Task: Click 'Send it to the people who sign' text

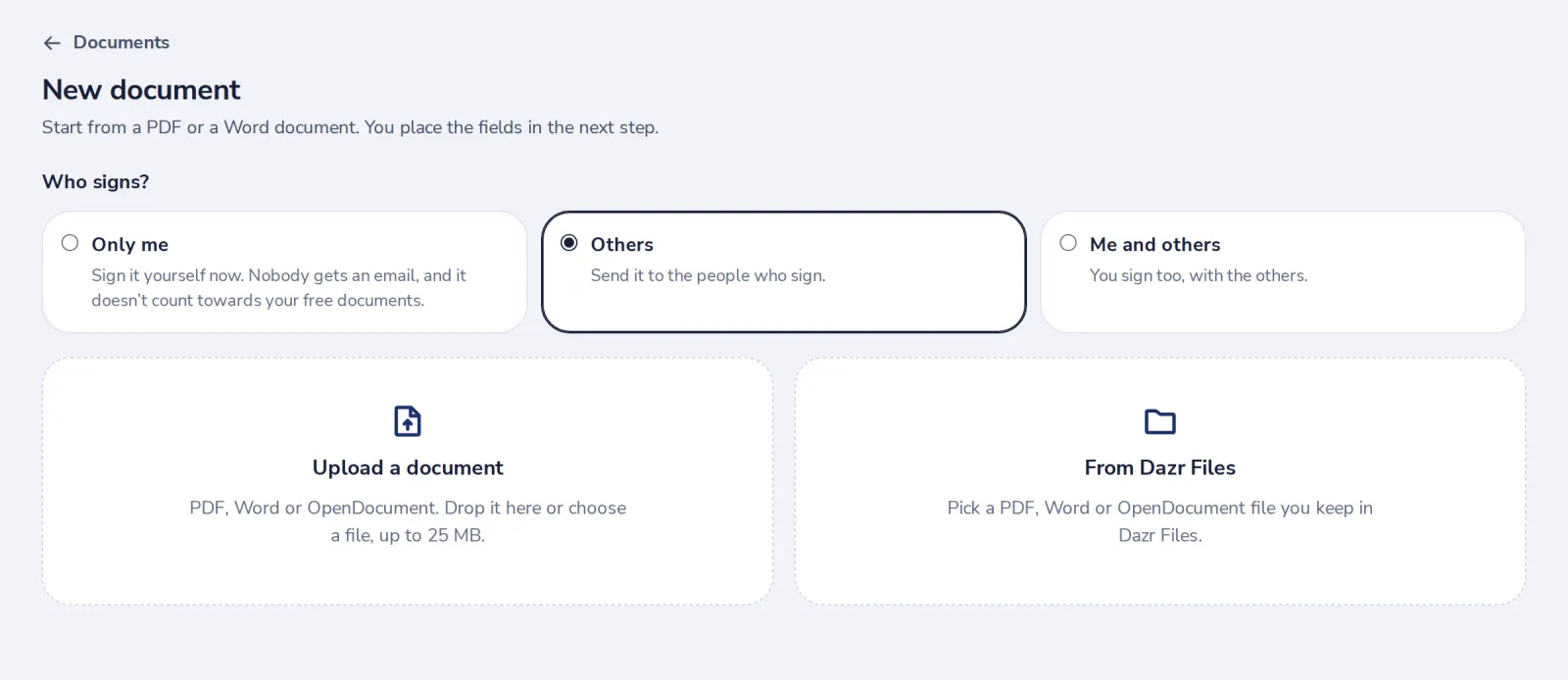Action: pos(709,275)
